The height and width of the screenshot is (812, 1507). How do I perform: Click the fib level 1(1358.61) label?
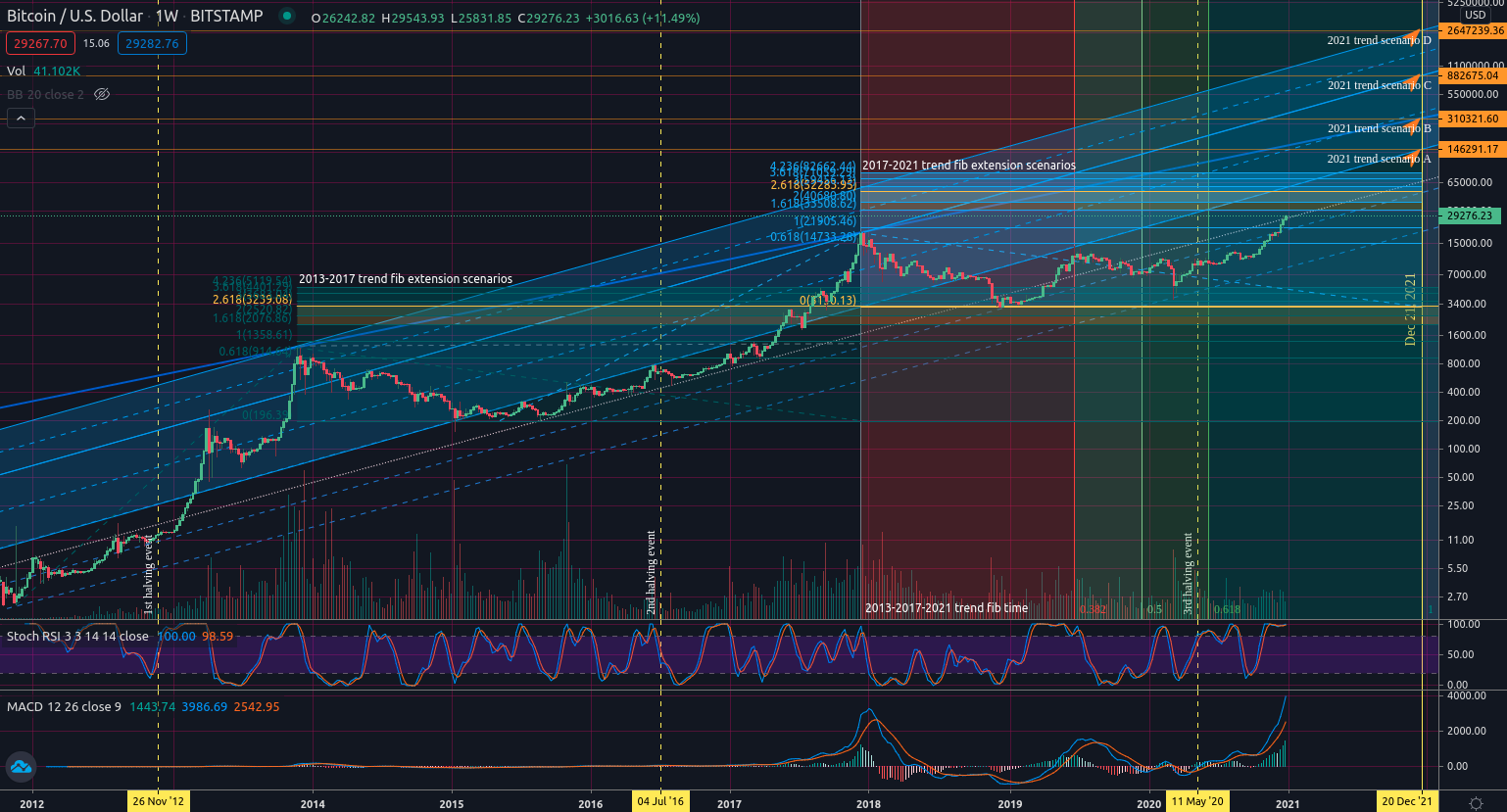click(x=265, y=335)
